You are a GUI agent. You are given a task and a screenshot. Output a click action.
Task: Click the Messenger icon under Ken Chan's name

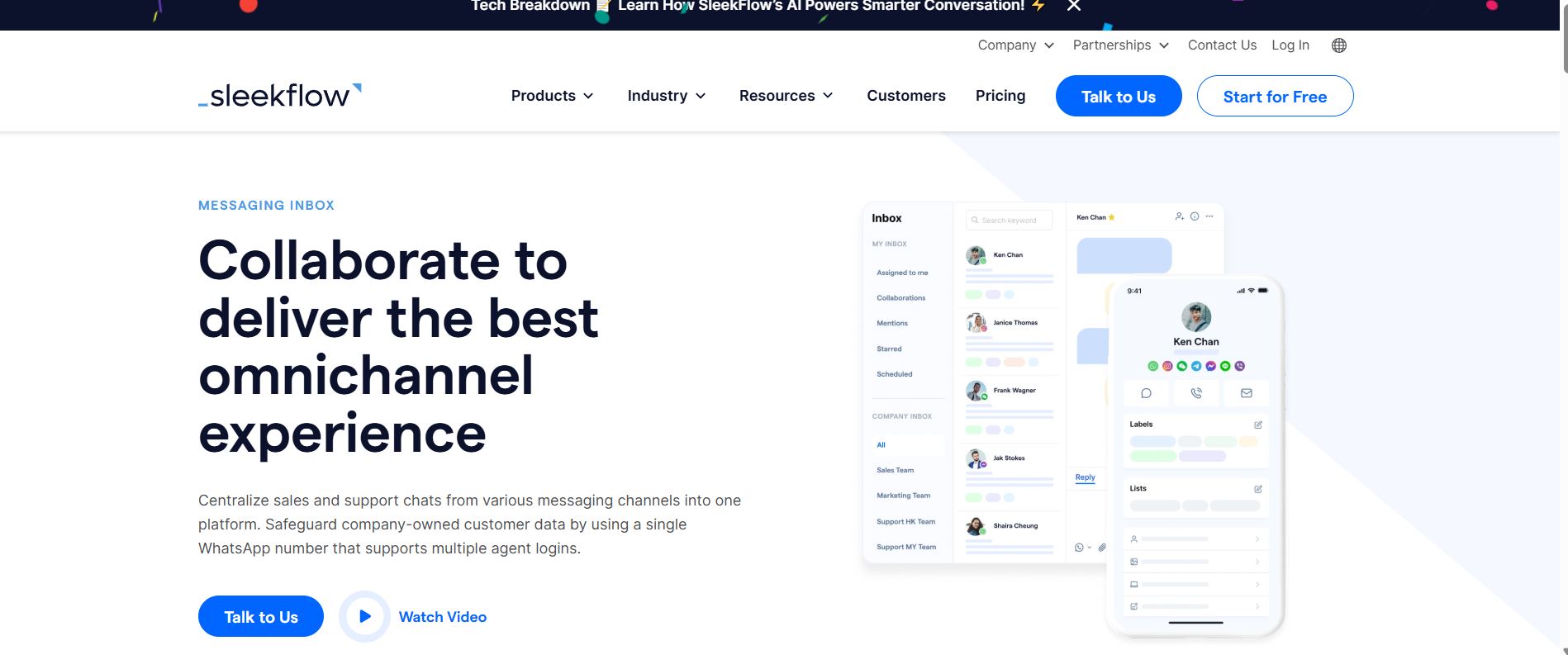tap(1210, 366)
